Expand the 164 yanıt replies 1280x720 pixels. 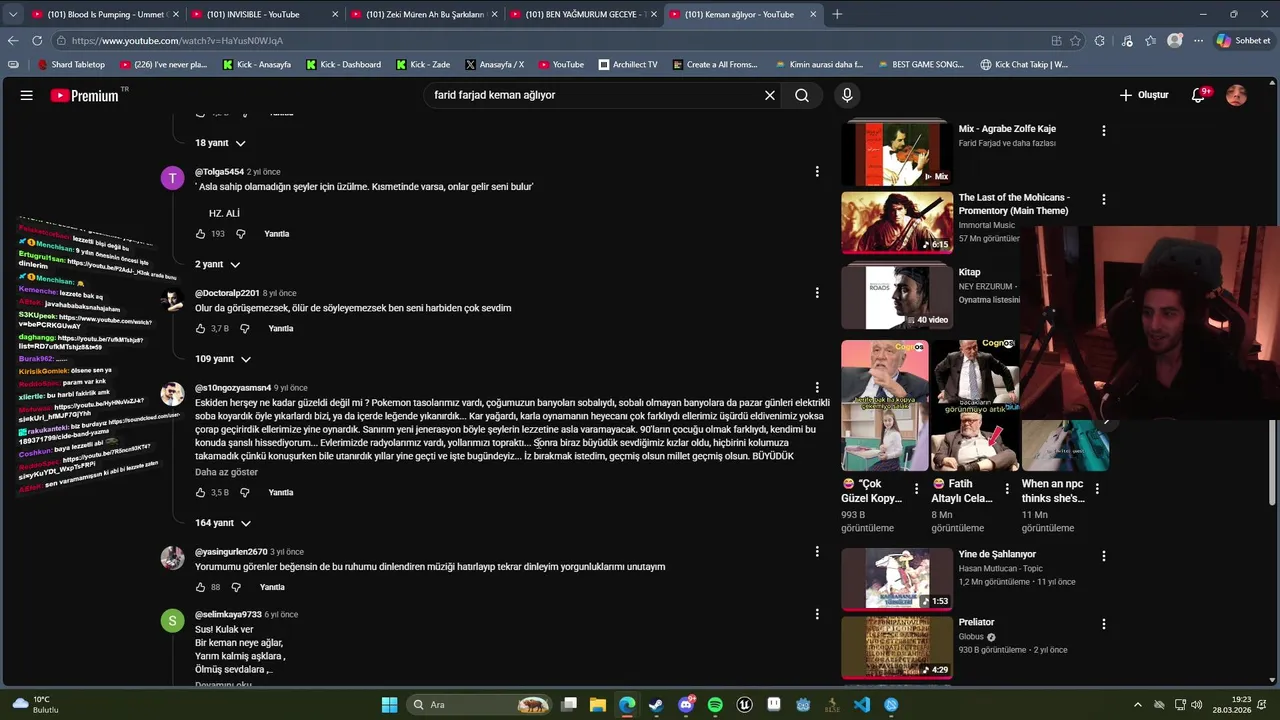tap(223, 523)
